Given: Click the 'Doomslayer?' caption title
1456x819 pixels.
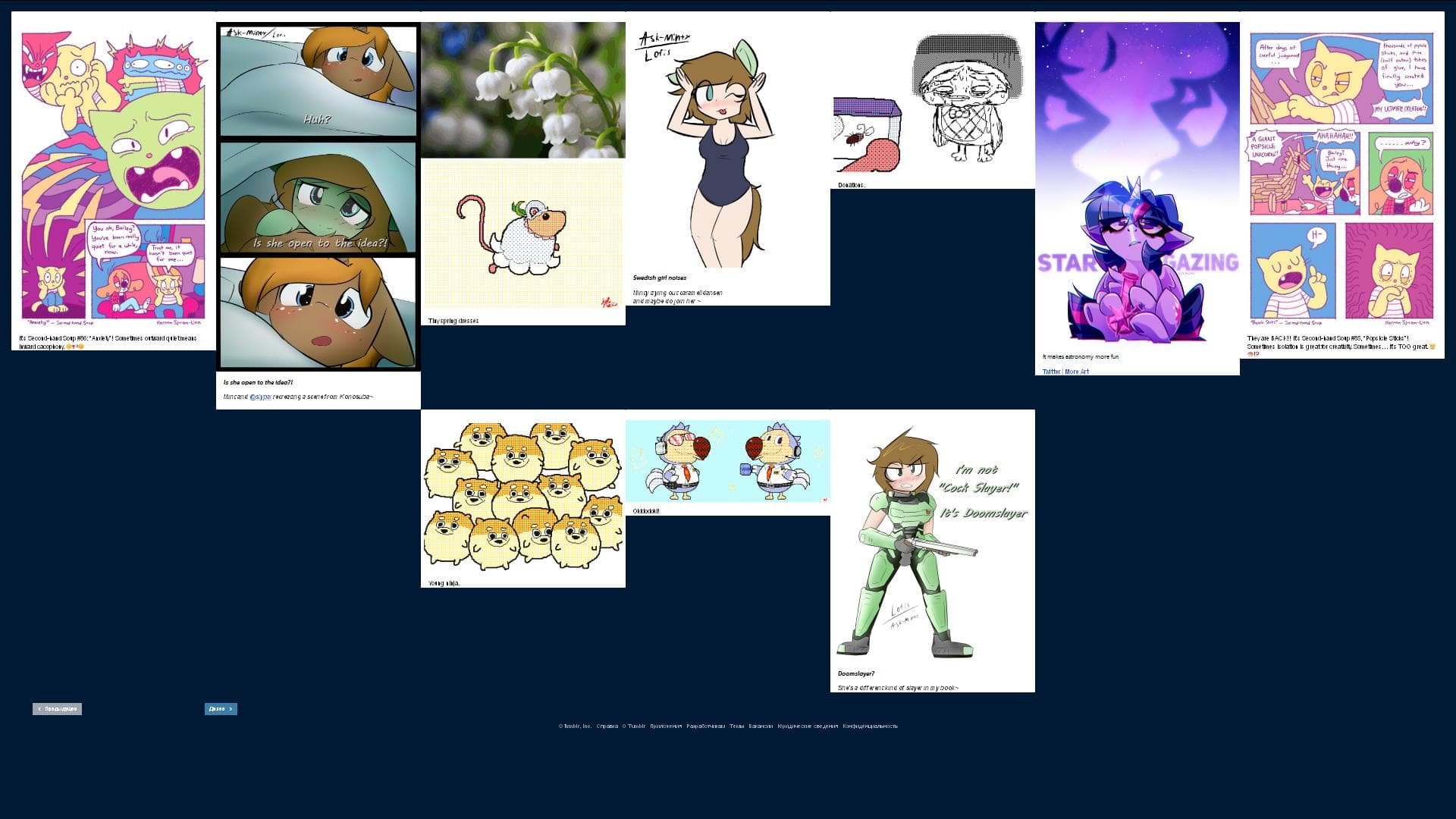Looking at the screenshot, I should point(856,673).
